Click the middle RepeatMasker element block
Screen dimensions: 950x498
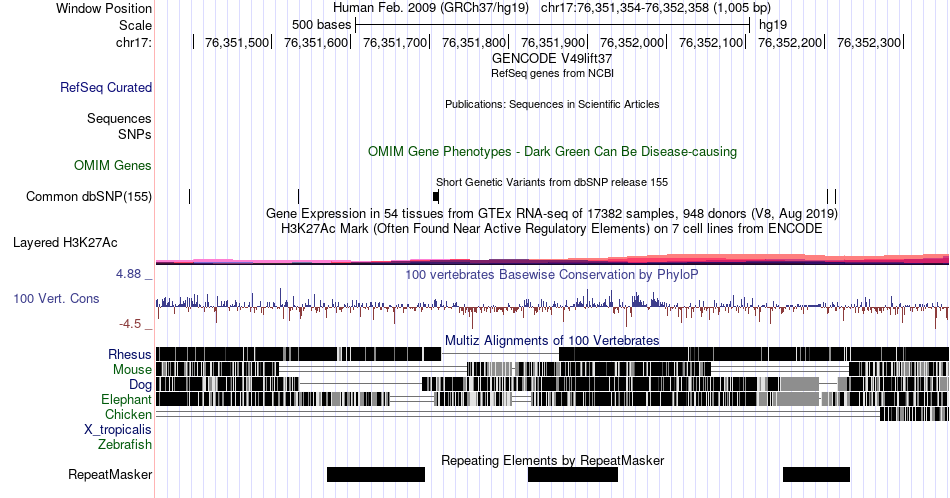(x=573, y=474)
